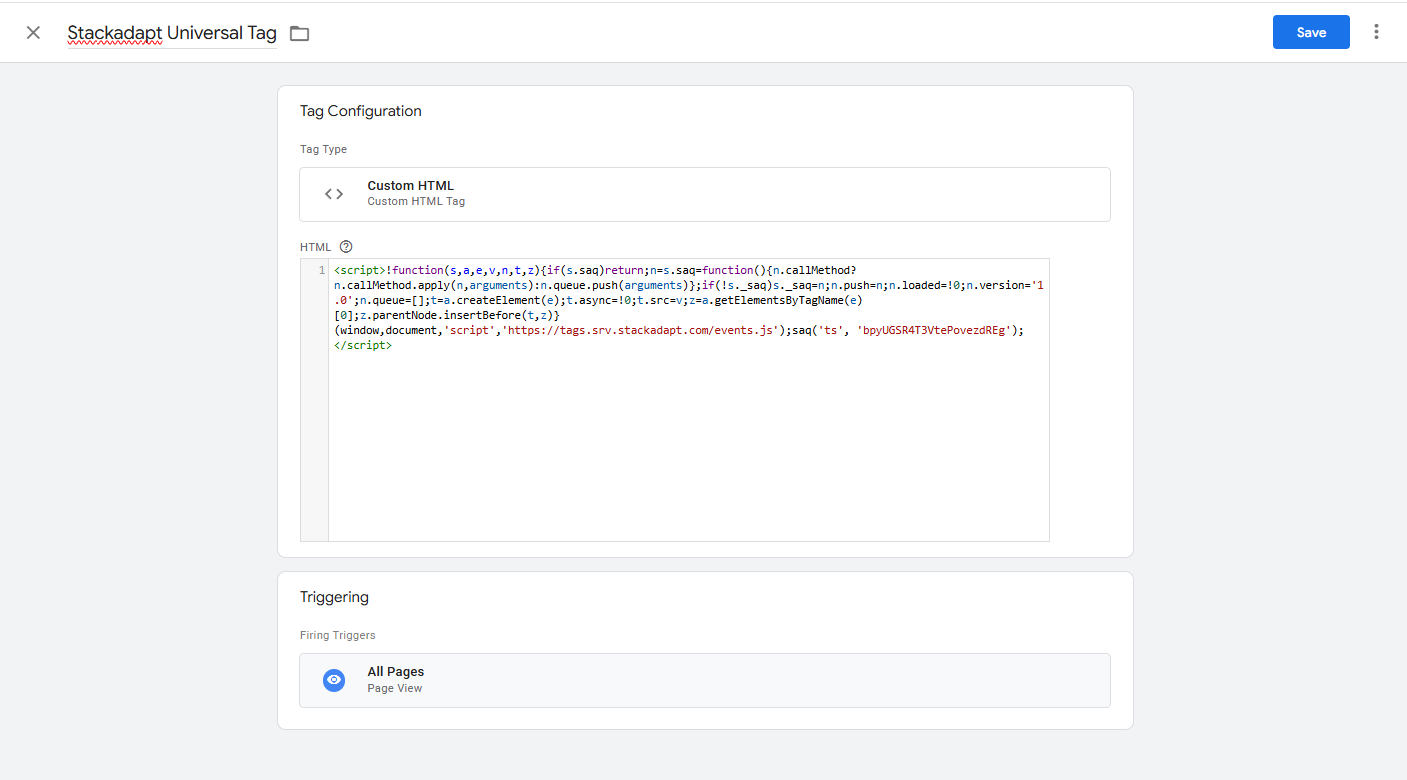1407x780 pixels.
Task: Click the Firing Triggers label
Action: [x=338, y=635]
